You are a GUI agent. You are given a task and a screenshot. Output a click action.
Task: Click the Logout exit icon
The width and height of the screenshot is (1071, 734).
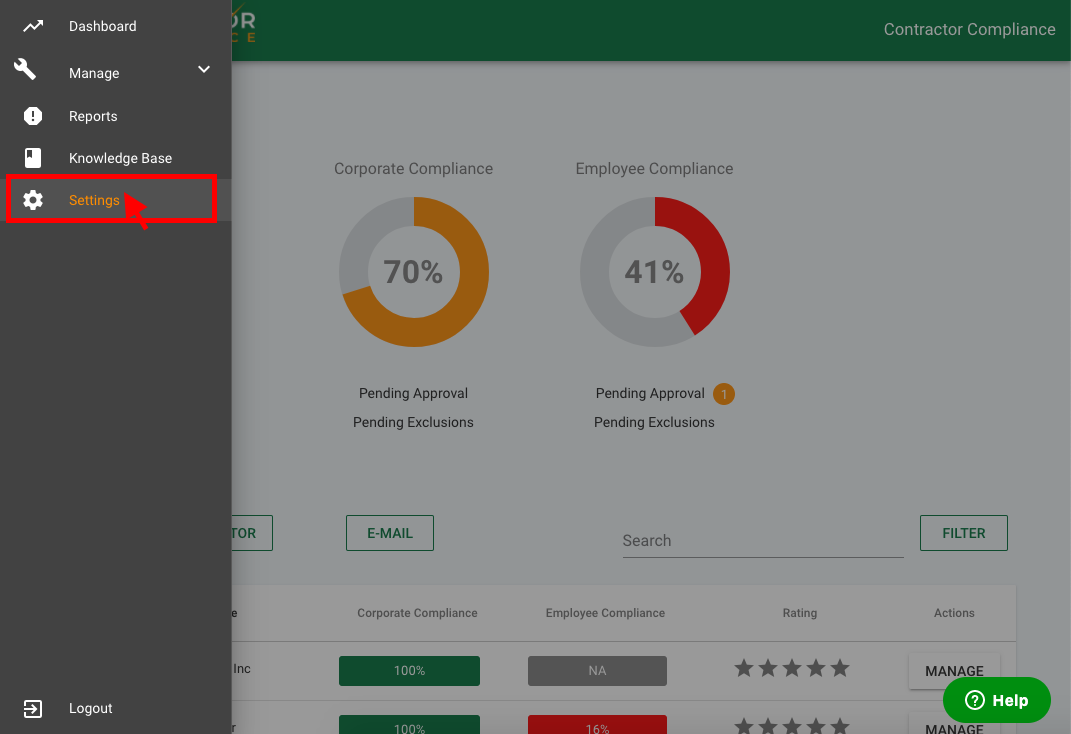click(x=33, y=708)
